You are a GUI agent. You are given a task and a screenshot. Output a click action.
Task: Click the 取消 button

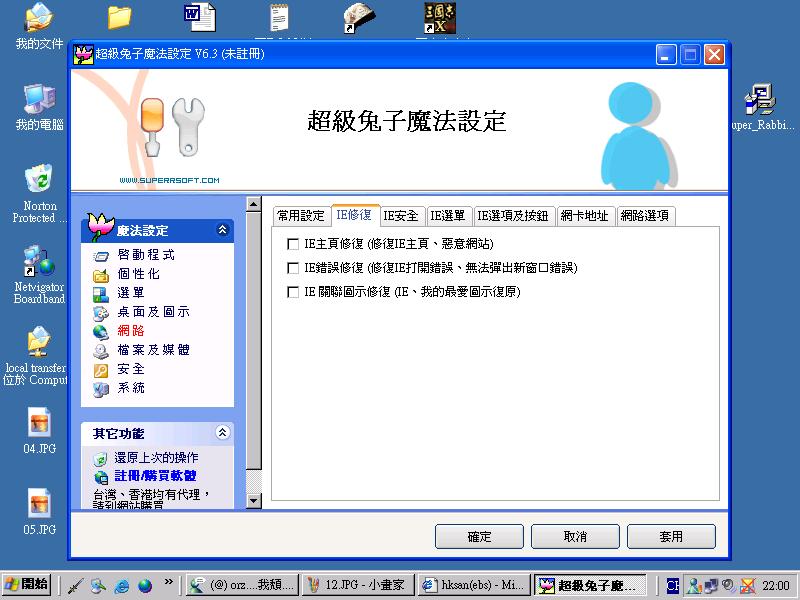(x=575, y=536)
